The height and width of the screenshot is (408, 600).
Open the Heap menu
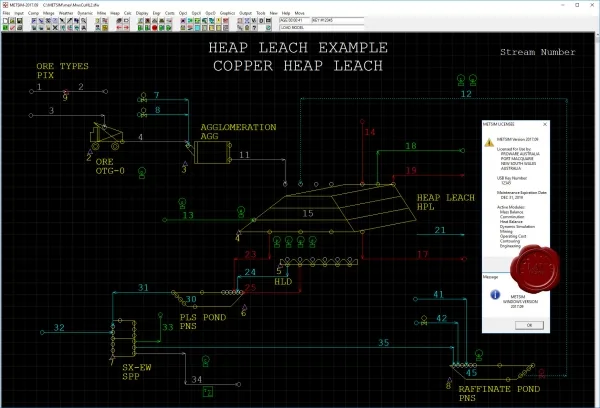point(115,13)
